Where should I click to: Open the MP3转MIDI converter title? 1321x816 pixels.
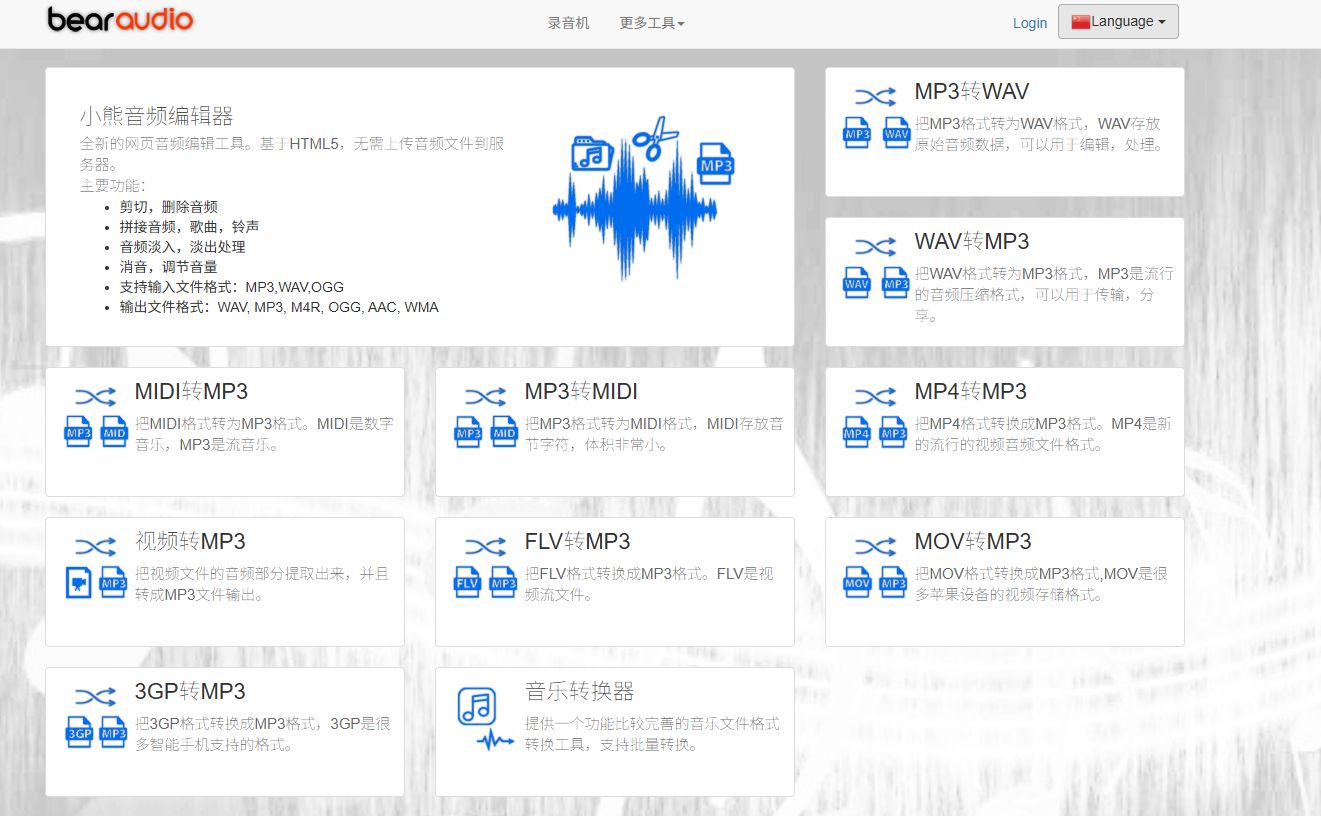581,392
